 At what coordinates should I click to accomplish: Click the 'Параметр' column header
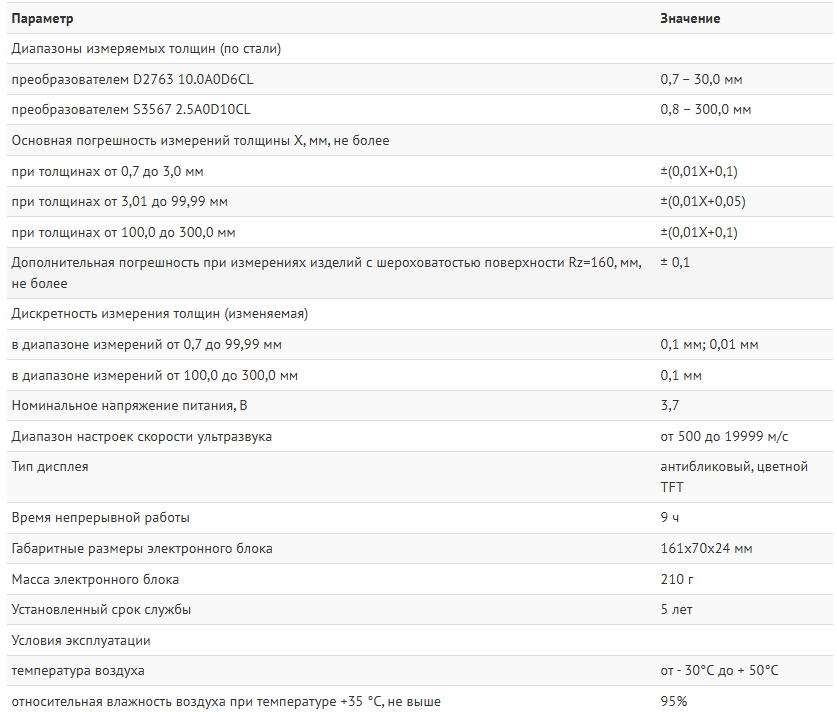pos(41,18)
